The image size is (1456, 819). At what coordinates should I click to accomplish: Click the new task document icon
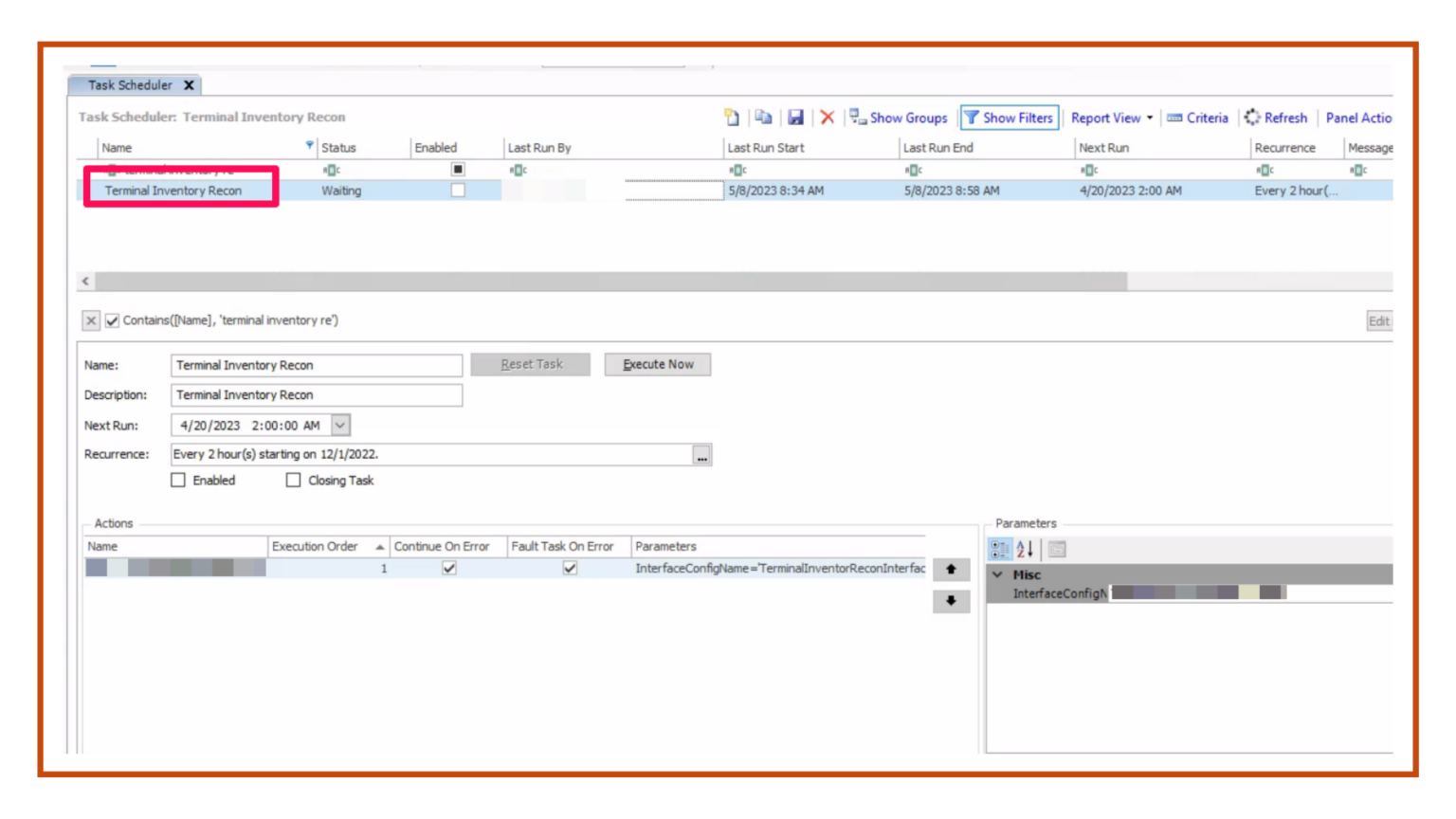click(x=732, y=118)
